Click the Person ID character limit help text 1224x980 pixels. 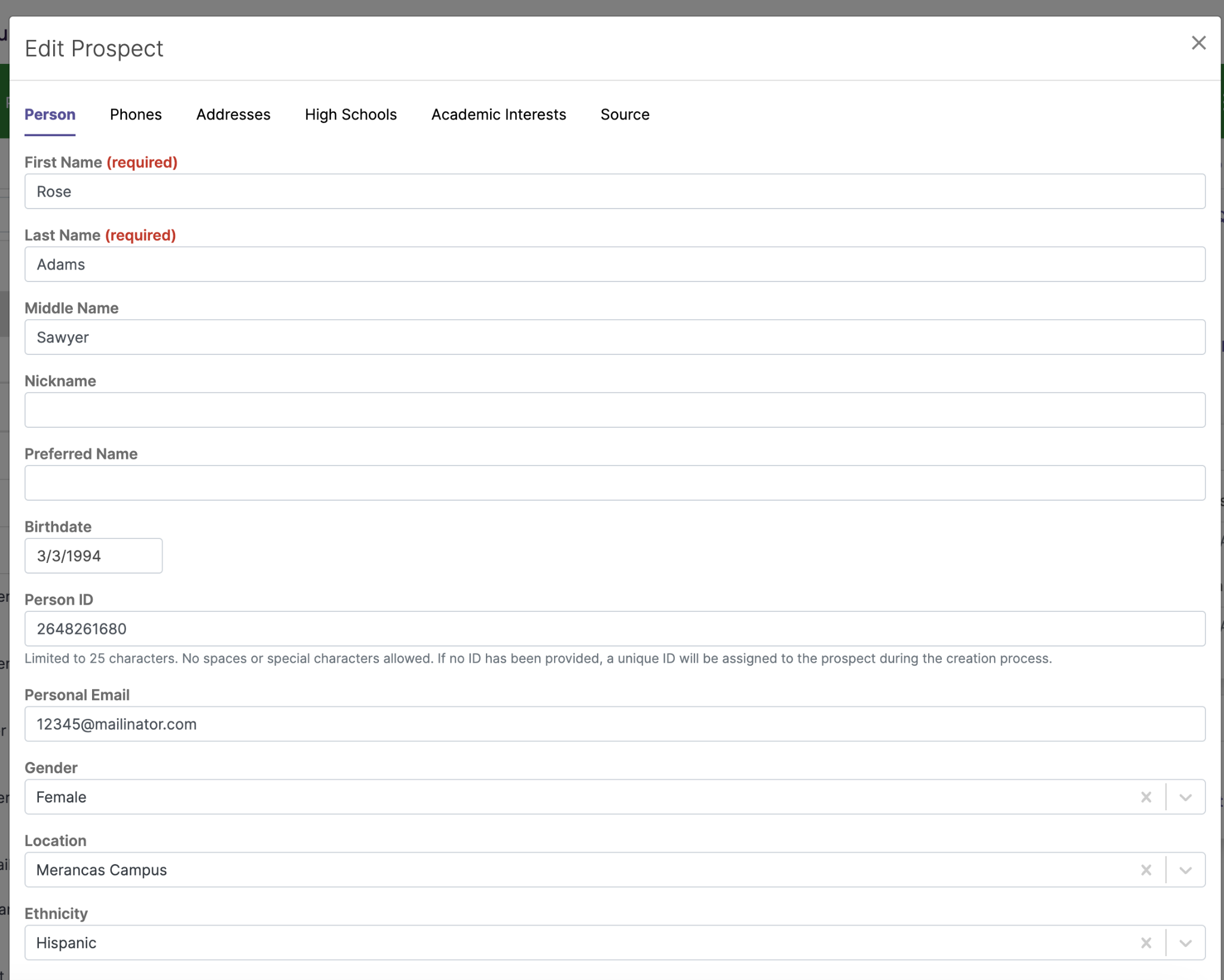pyautogui.click(x=538, y=659)
